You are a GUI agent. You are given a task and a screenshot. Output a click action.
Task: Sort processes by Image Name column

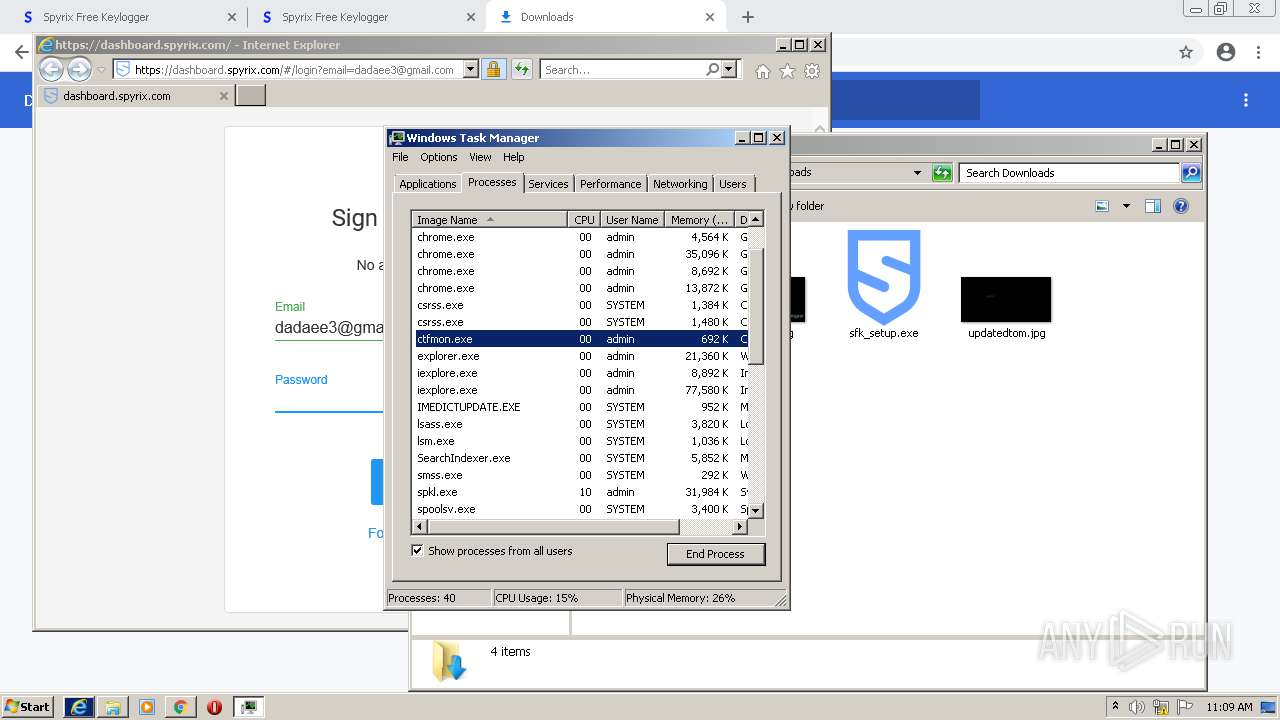pyautogui.click(x=489, y=220)
